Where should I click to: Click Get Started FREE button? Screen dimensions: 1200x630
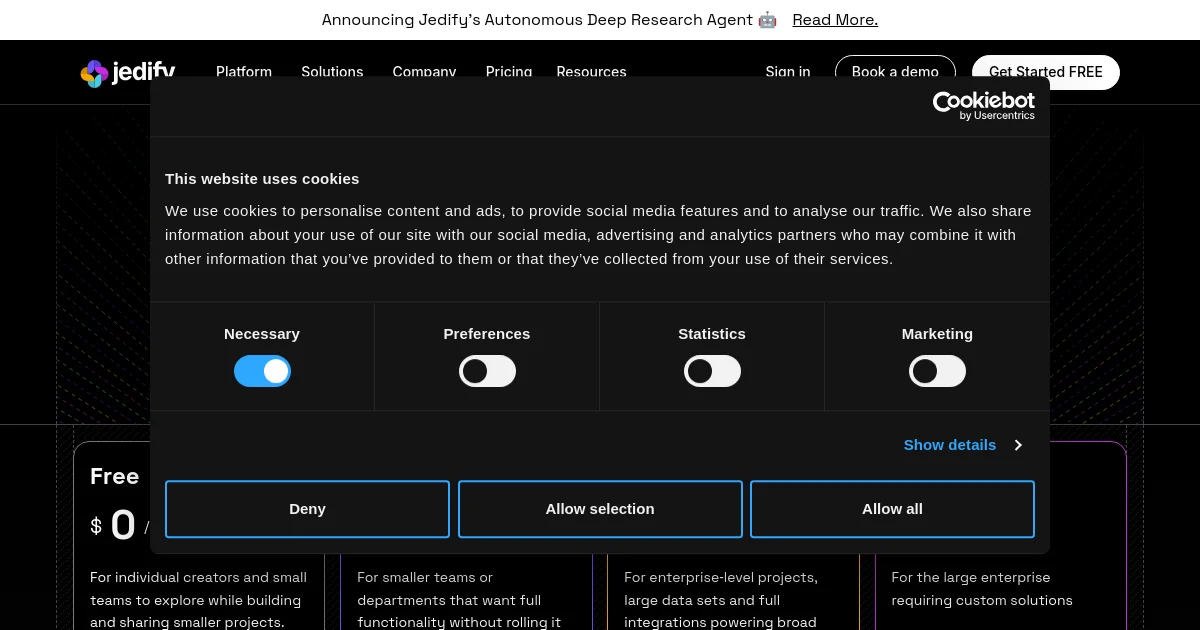[1046, 72]
